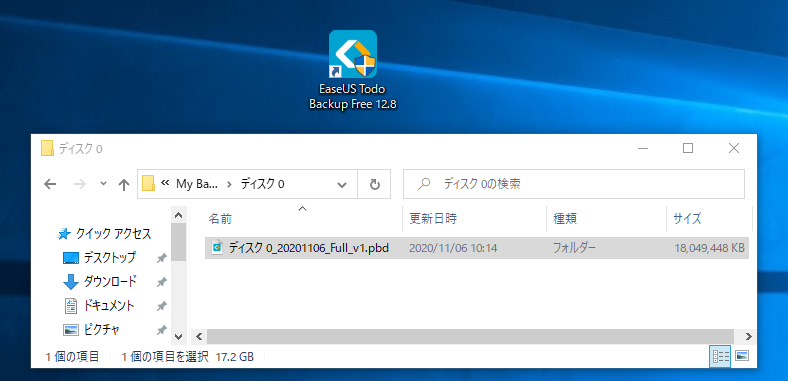Click the 18,049,448 KB size cell

710,248
